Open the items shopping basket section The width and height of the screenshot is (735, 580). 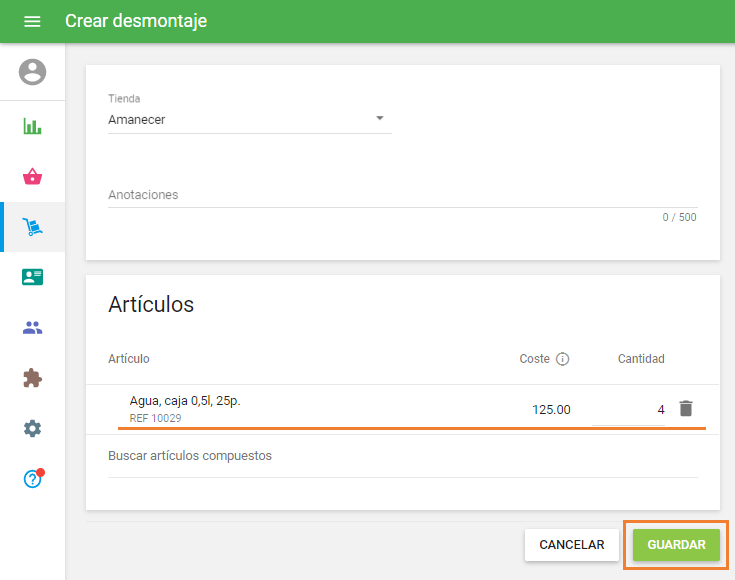(32, 176)
